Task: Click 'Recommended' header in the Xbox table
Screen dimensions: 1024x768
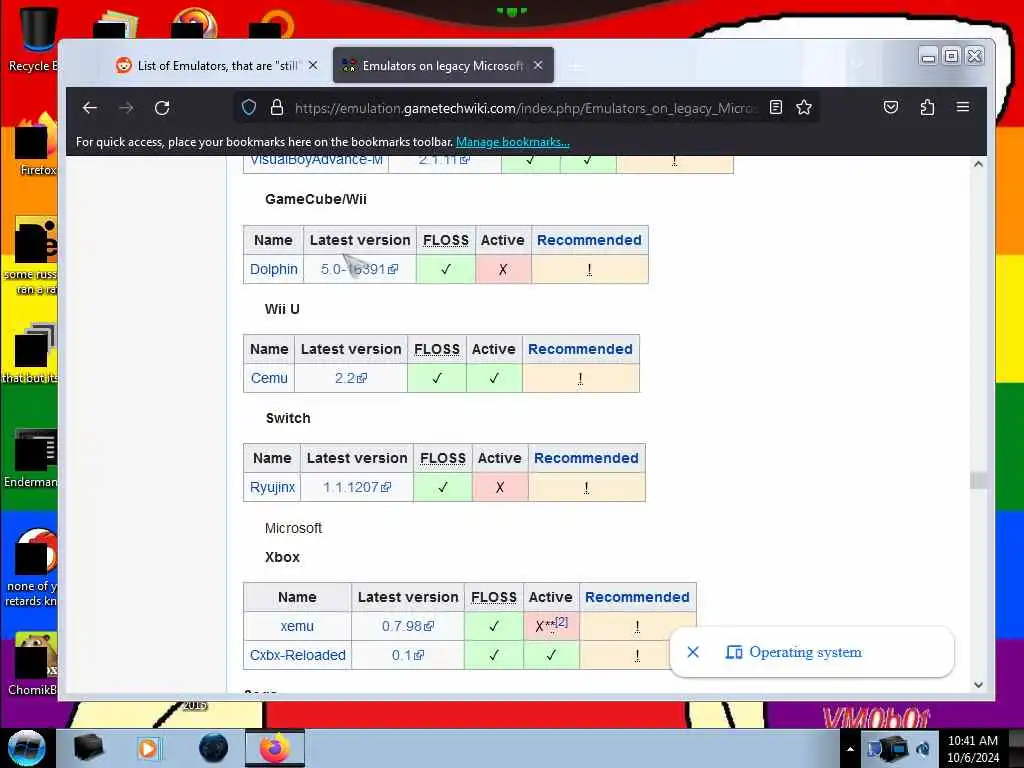Action: coord(637,598)
